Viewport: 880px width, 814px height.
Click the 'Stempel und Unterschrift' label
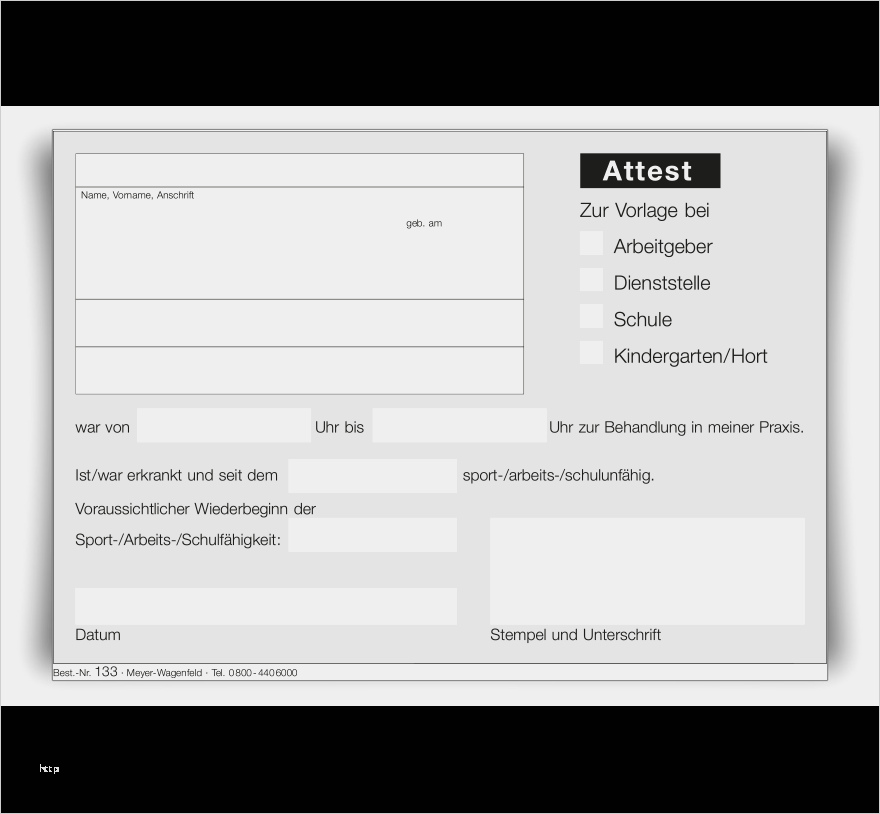click(575, 635)
